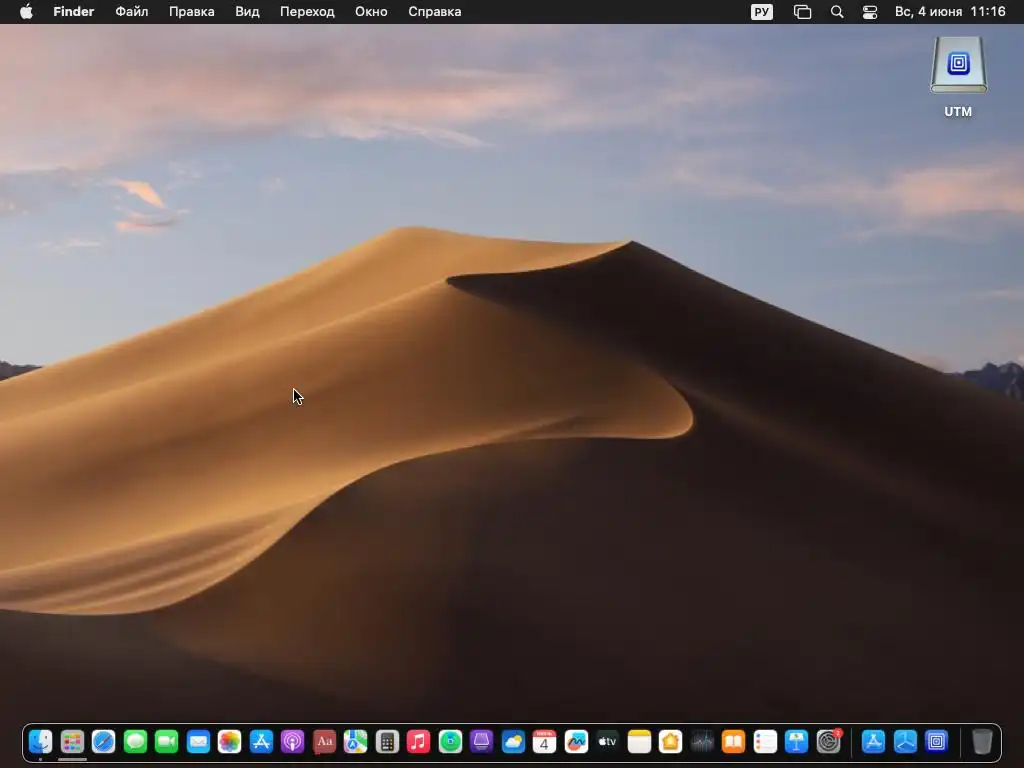The width and height of the screenshot is (1024, 768).
Task: Open the Apple TV app
Action: pyautogui.click(x=607, y=741)
